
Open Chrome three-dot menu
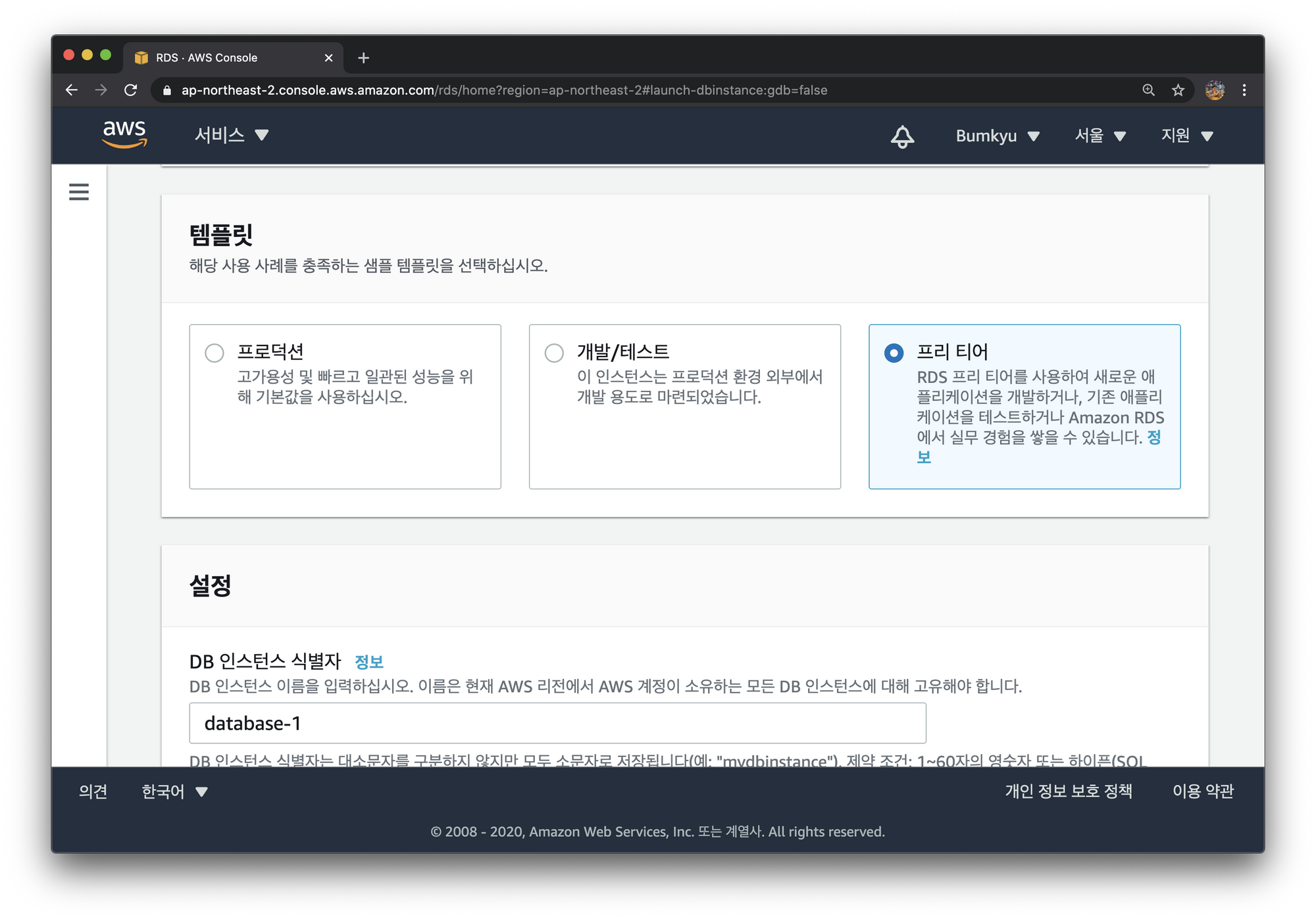[x=1244, y=90]
